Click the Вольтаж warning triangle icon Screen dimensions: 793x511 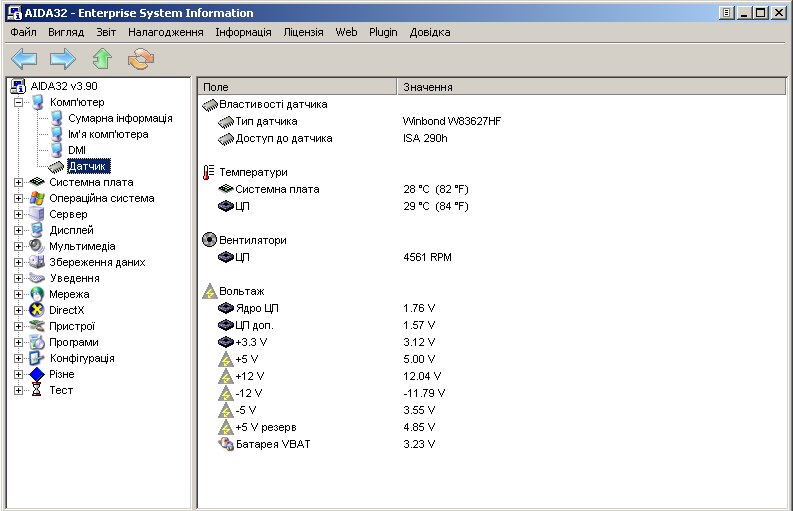pyautogui.click(x=209, y=291)
